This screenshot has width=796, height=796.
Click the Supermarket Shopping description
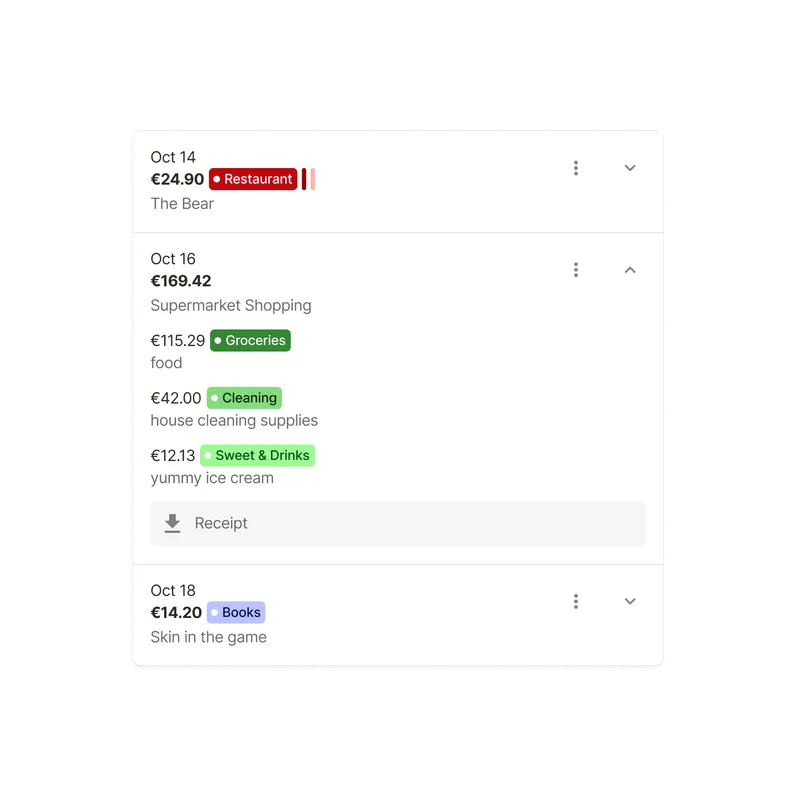230,305
